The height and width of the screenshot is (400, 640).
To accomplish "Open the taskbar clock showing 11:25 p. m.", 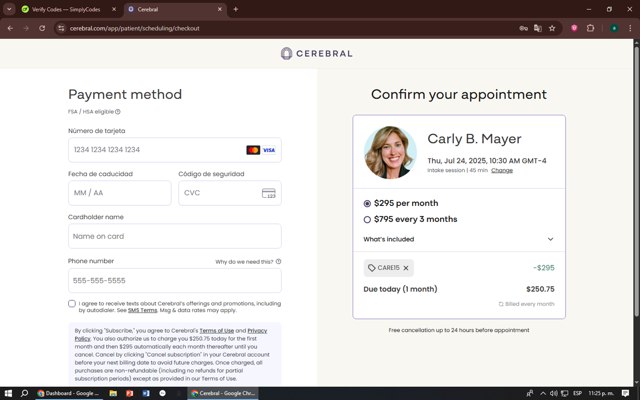I will tap(601, 393).
